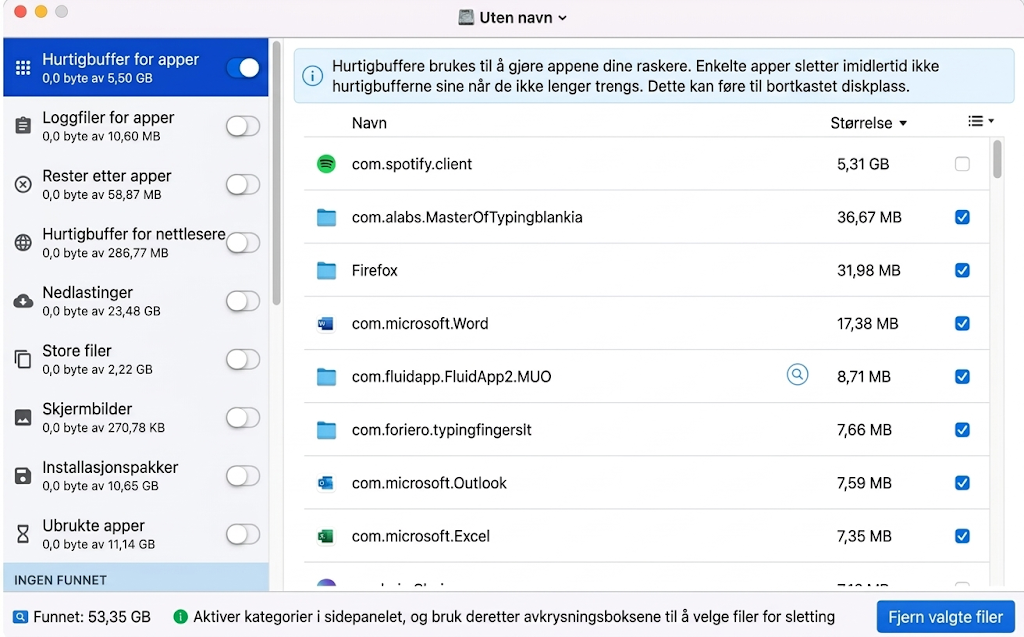Click the picture icon for Skjermbilder
Image resolution: width=1024 pixels, height=637 pixels.
[23, 417]
